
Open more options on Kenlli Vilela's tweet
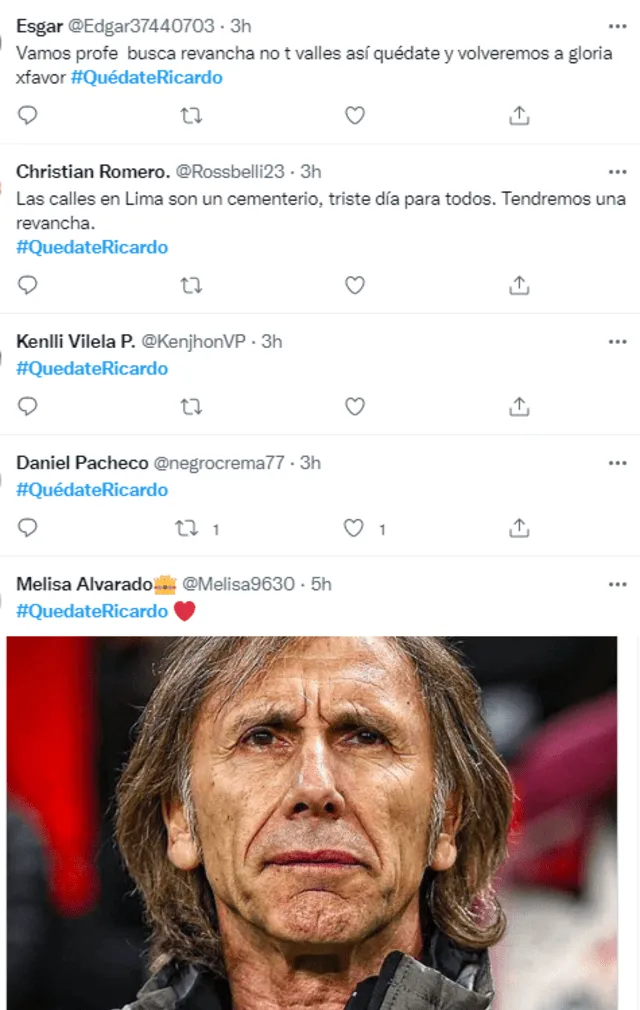pyautogui.click(x=617, y=341)
